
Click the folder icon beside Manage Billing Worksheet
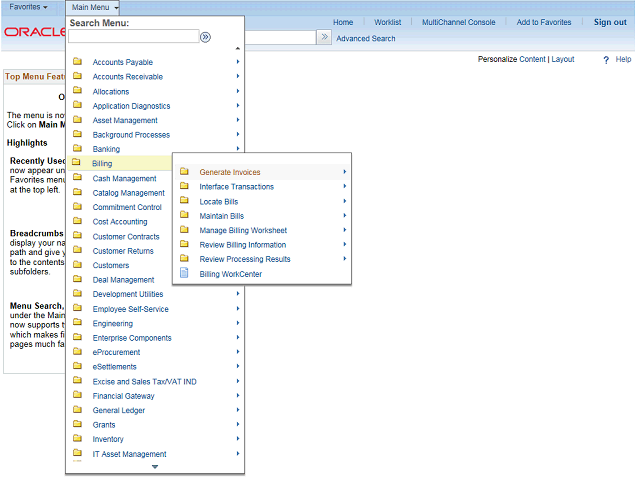coord(184,229)
